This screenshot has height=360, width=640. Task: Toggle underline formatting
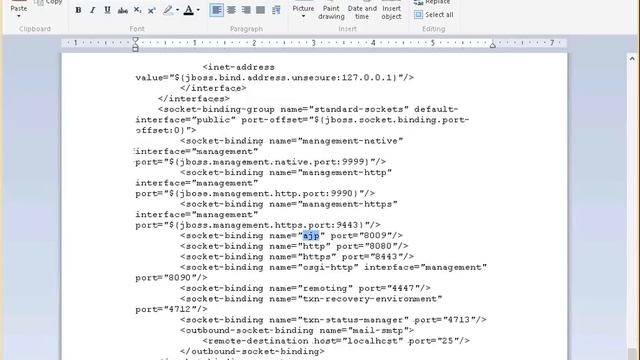(107, 10)
